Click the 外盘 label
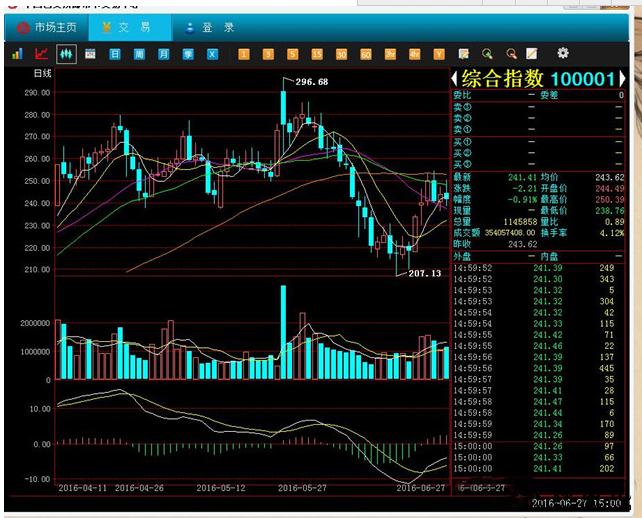 (x=462, y=256)
